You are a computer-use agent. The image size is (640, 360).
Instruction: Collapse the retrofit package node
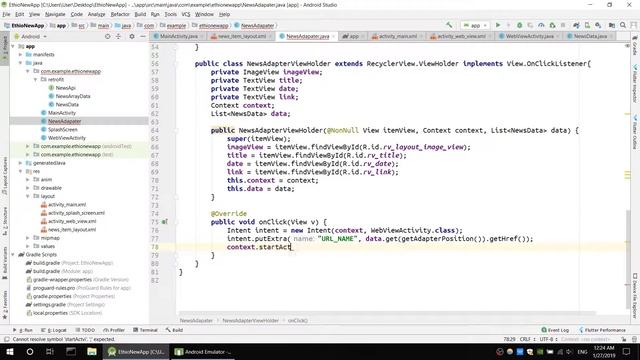click(36, 80)
